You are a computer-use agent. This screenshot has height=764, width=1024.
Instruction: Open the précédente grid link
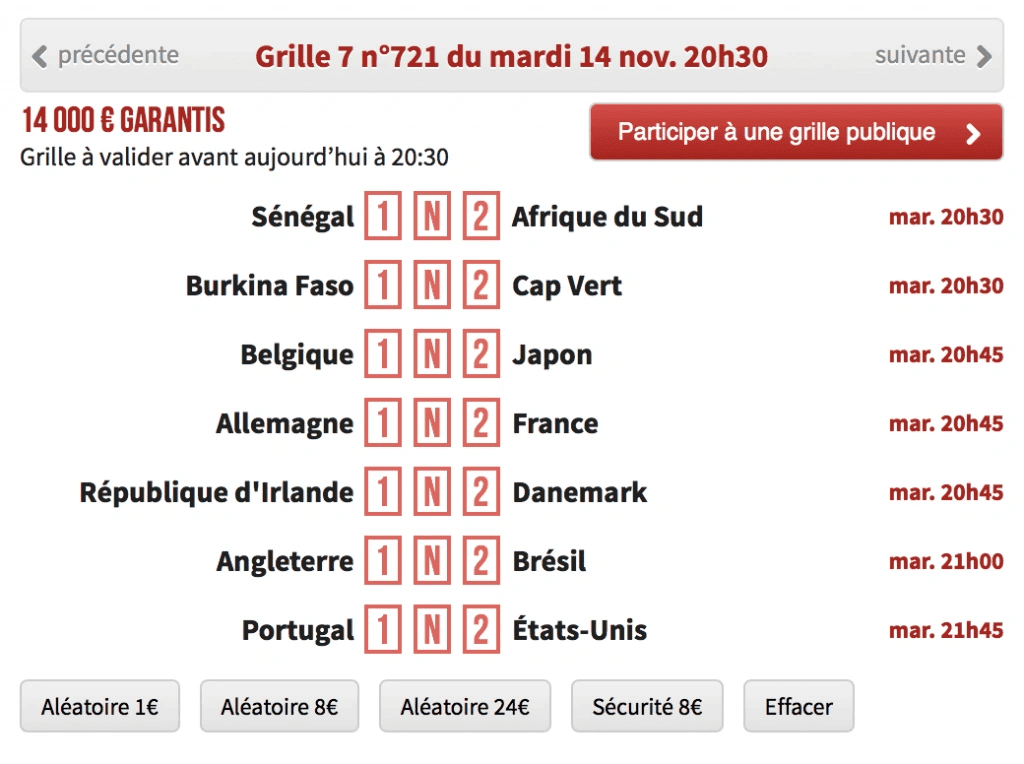(112, 56)
